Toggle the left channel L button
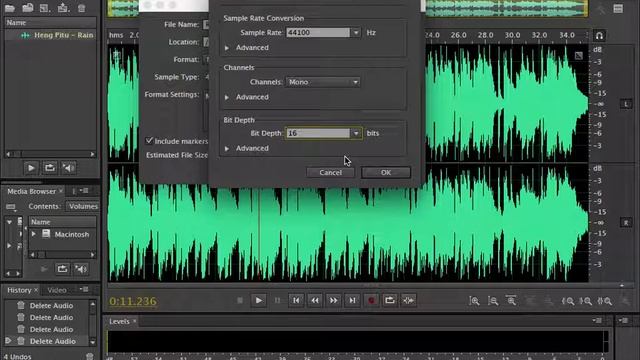The image size is (640, 360). pos(626,104)
